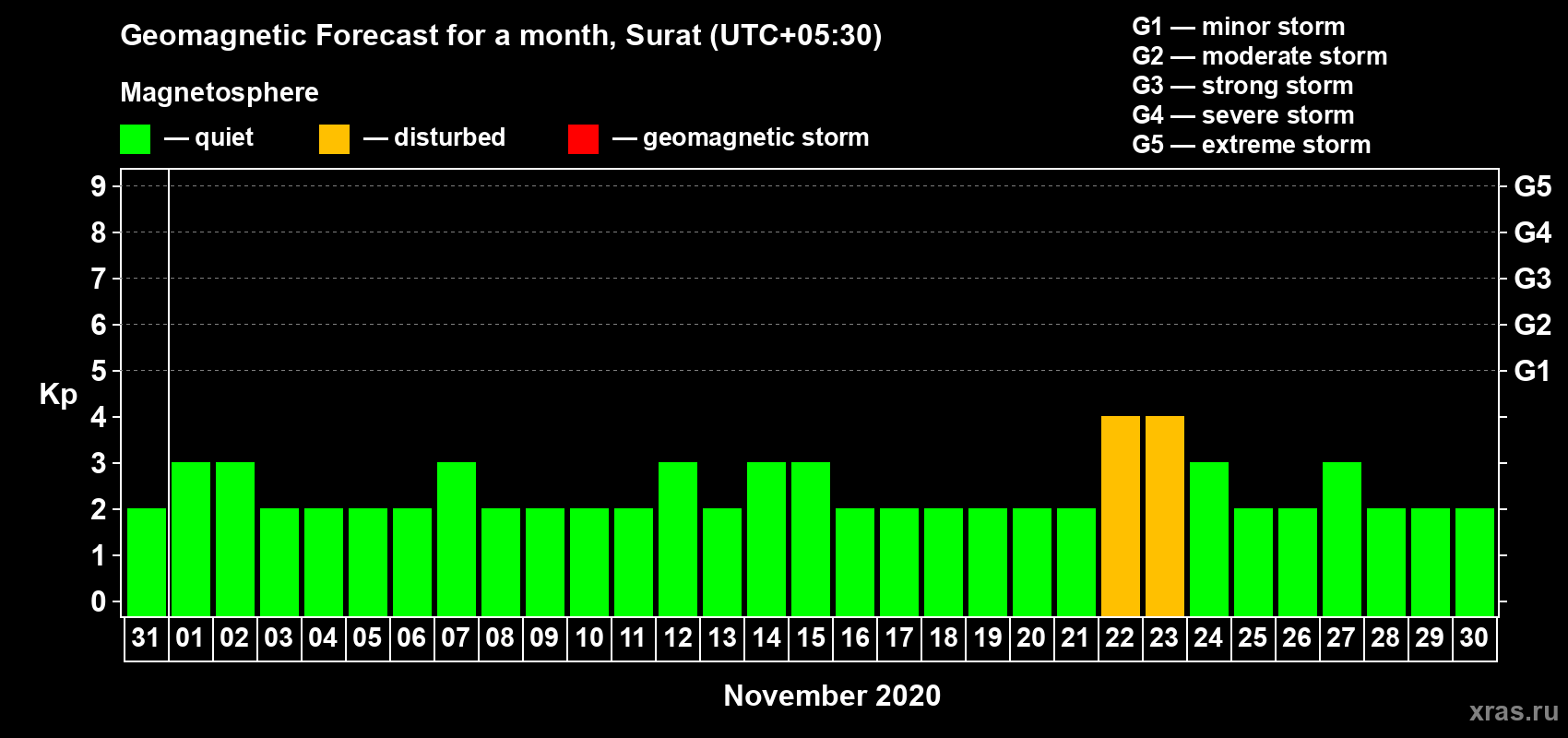Click date label 23 on the axis
The image size is (1568, 738).
[x=1164, y=637]
